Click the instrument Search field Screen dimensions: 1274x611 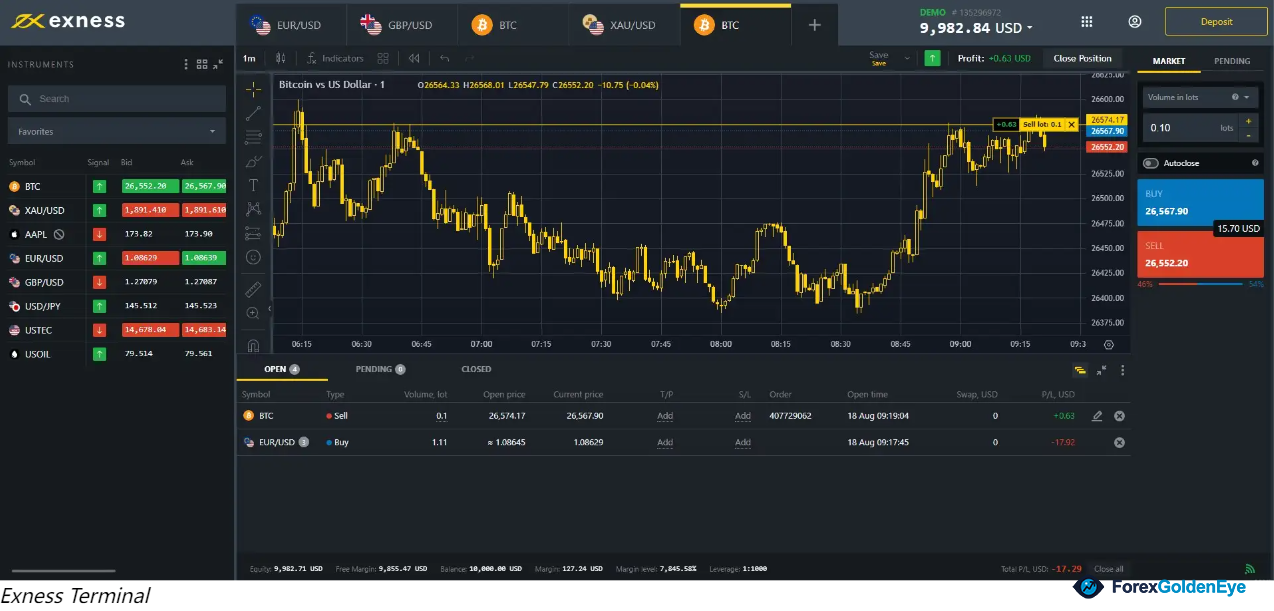pyautogui.click(x=116, y=98)
